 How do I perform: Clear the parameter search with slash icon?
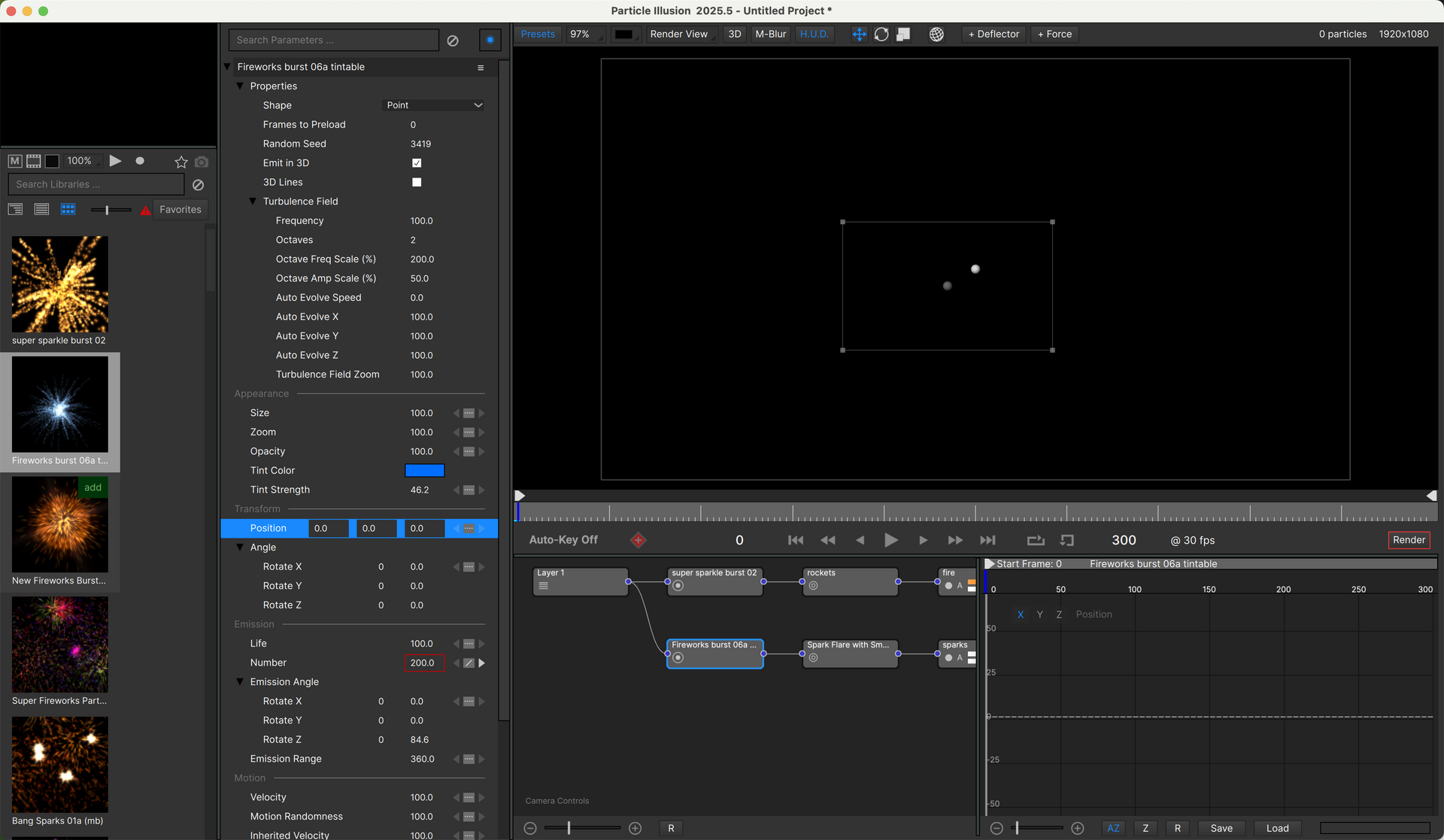click(x=453, y=41)
